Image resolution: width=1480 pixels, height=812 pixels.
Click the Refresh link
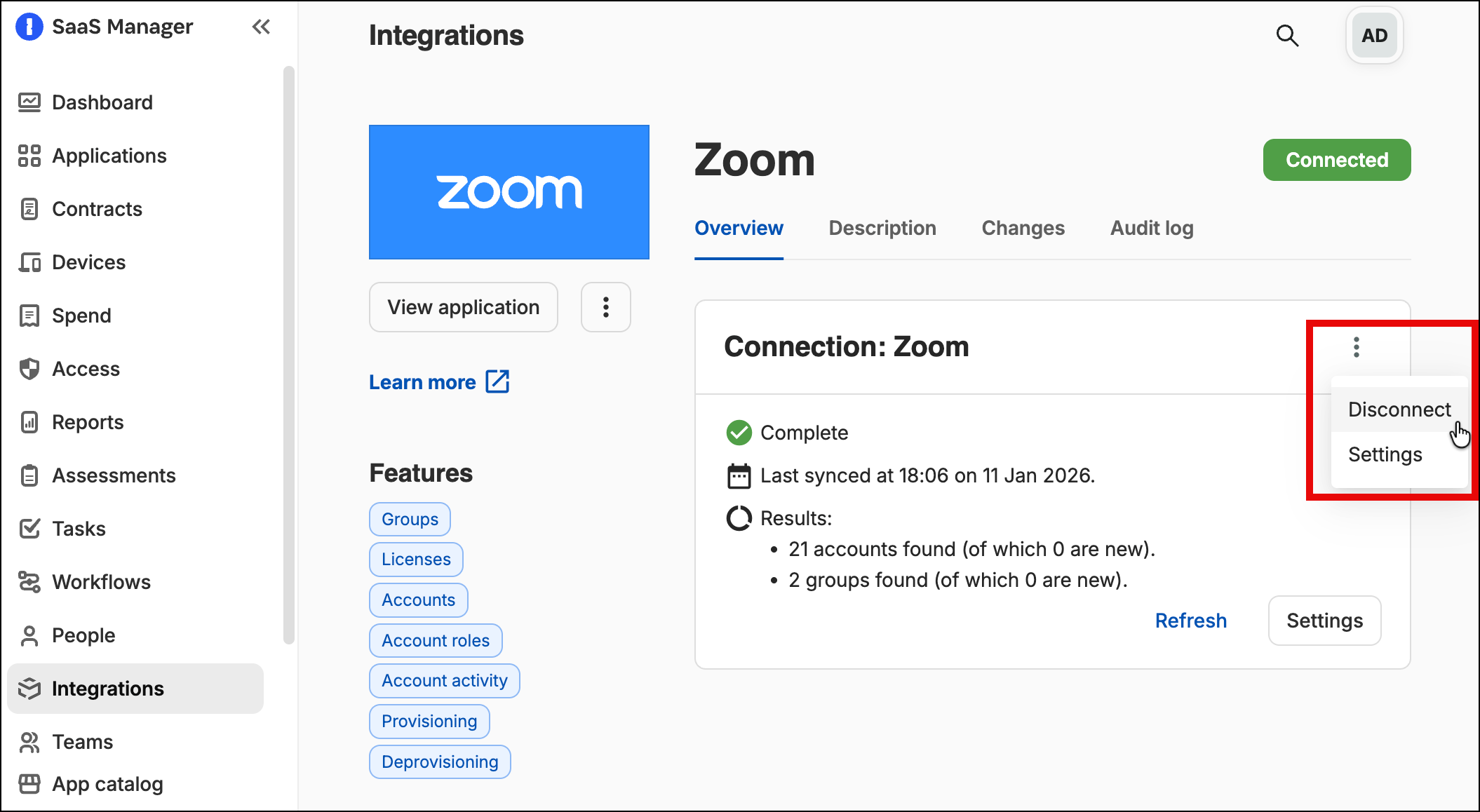click(x=1191, y=621)
